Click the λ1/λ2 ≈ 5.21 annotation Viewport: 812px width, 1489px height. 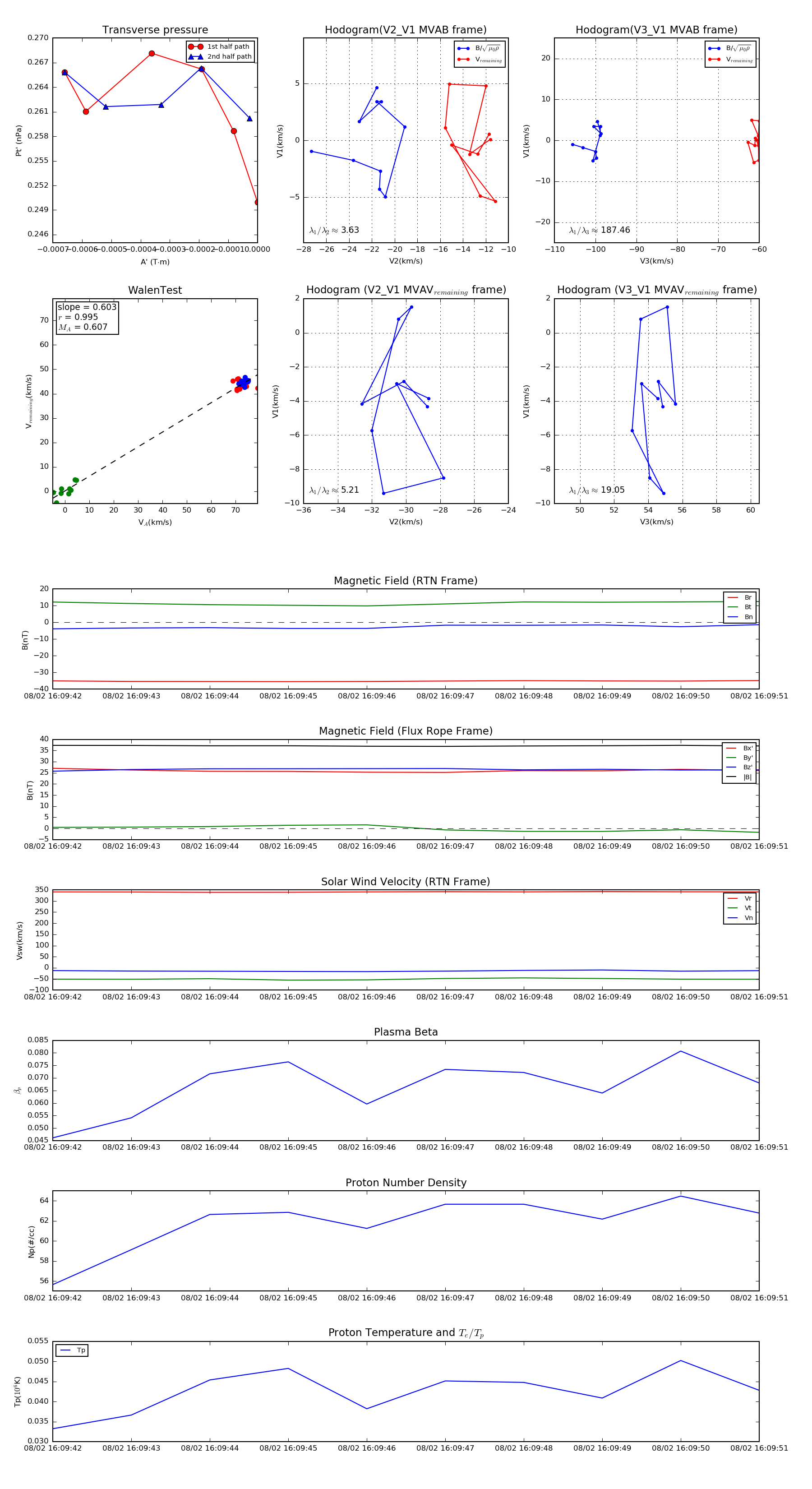pyautogui.click(x=334, y=490)
